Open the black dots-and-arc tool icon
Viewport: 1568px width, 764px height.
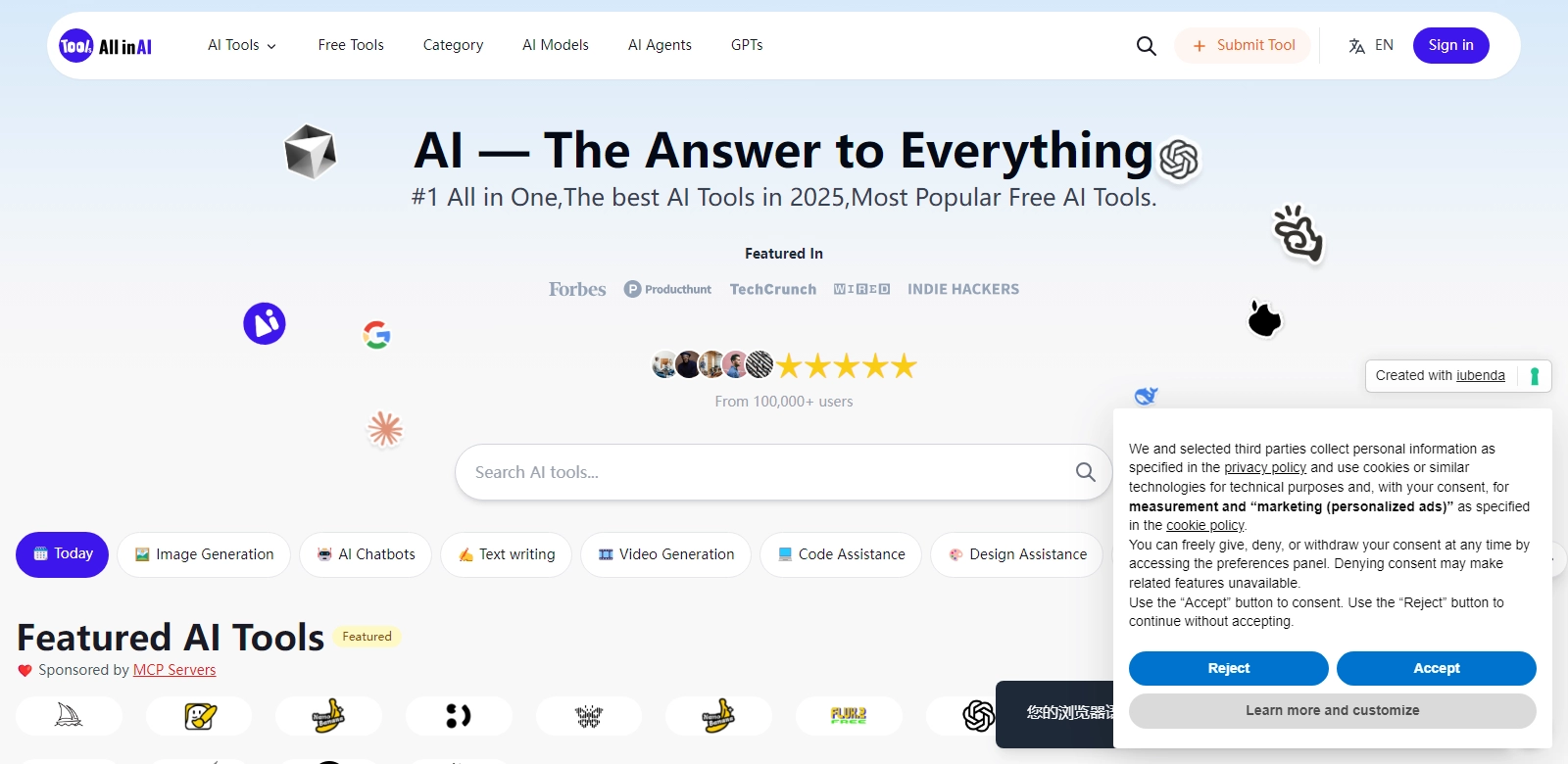pyautogui.click(x=459, y=716)
